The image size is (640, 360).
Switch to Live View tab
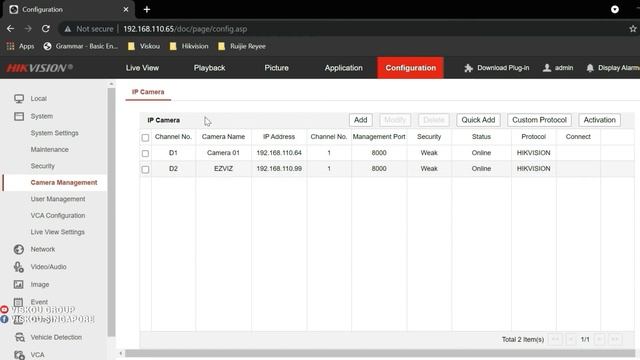(x=142, y=68)
